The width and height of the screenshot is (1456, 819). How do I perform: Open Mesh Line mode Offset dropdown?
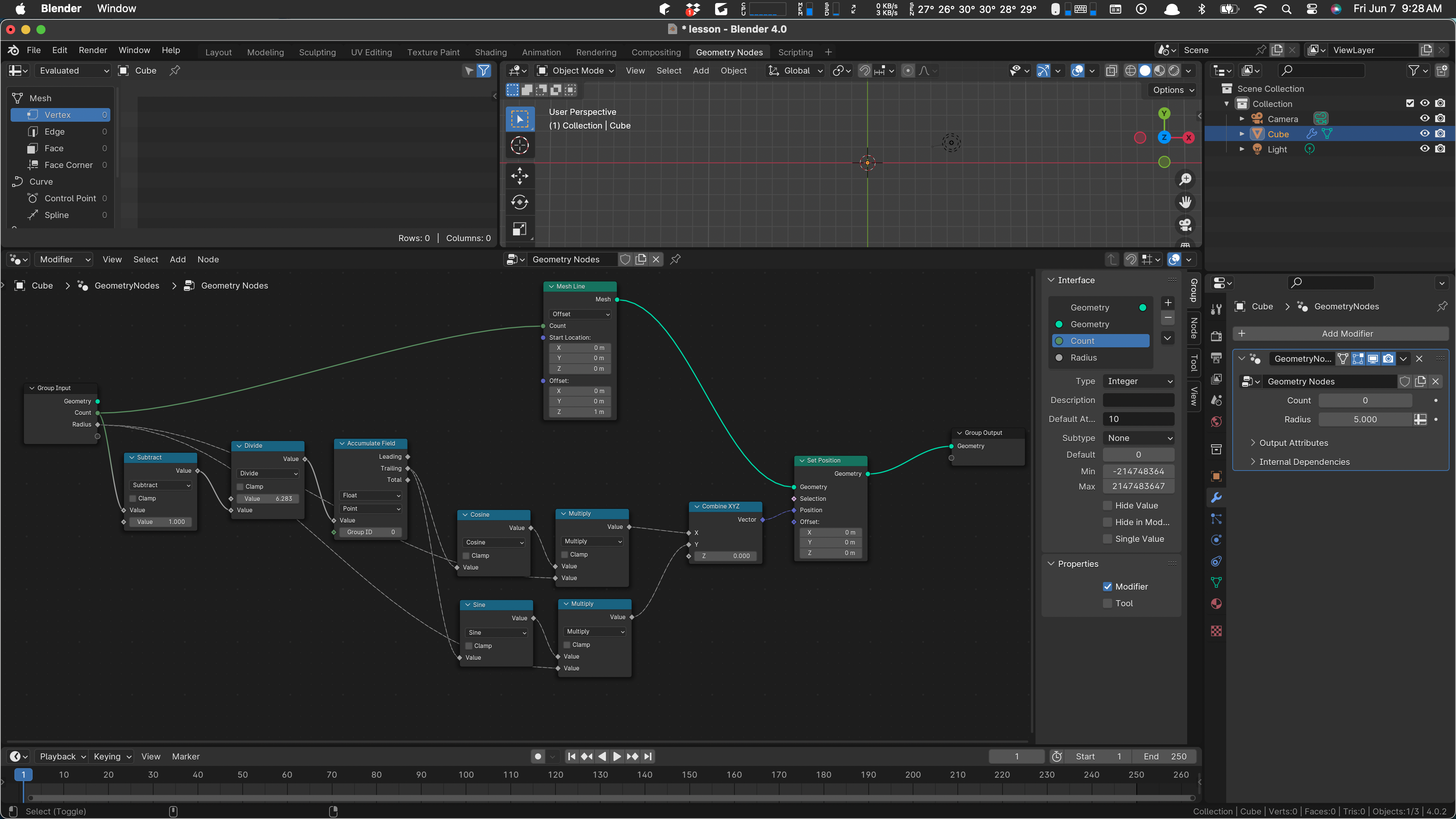(x=581, y=314)
